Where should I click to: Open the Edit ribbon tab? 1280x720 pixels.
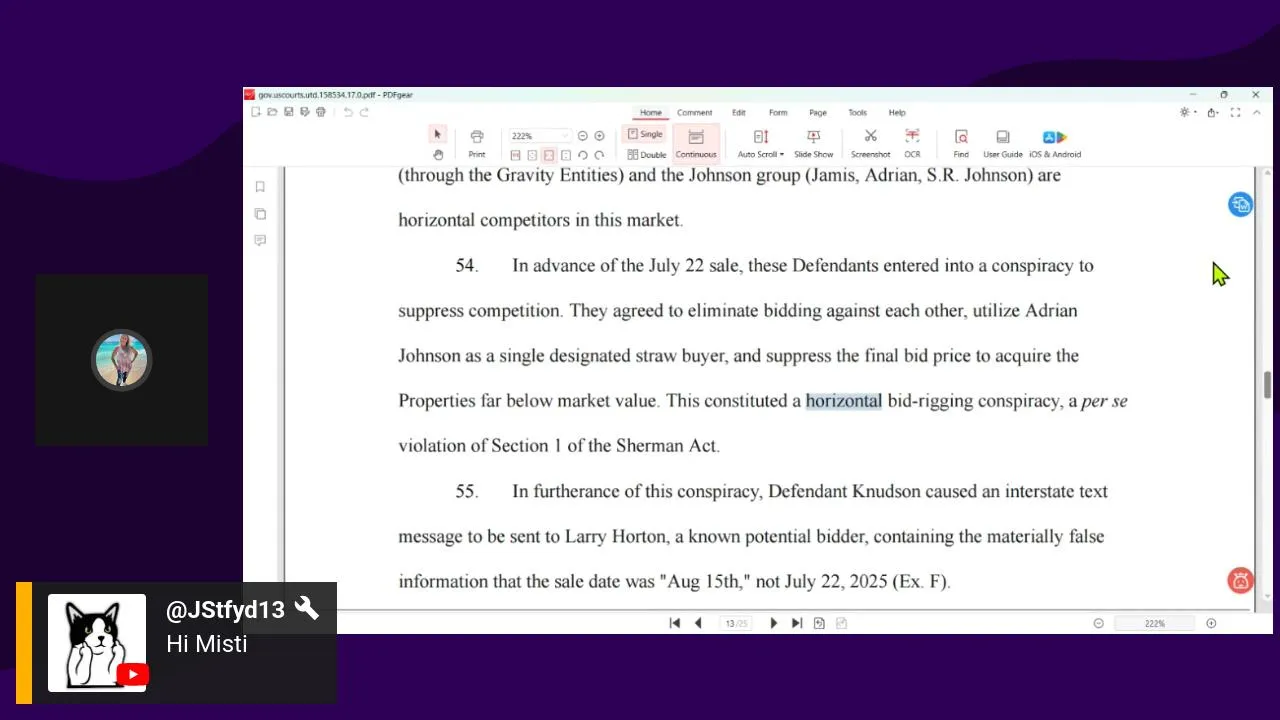point(738,113)
